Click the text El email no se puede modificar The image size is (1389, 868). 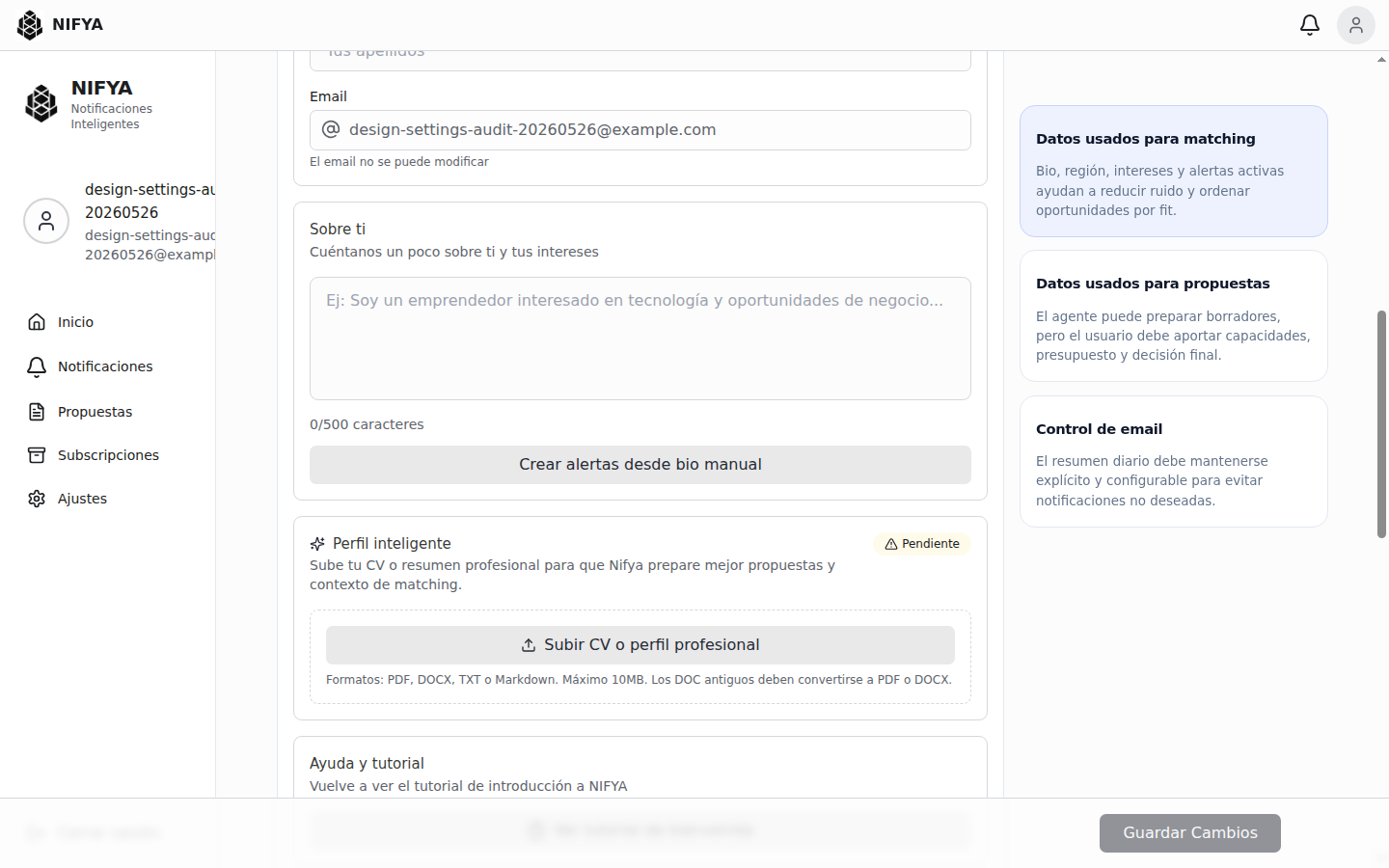click(399, 162)
